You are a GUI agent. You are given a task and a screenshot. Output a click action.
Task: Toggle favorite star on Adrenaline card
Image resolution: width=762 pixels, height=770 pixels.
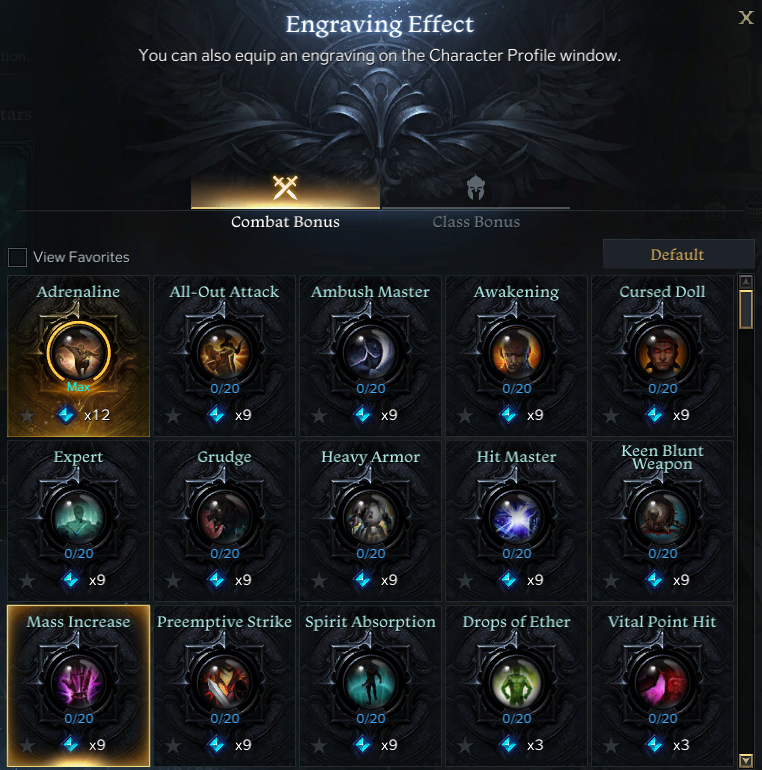(27, 416)
